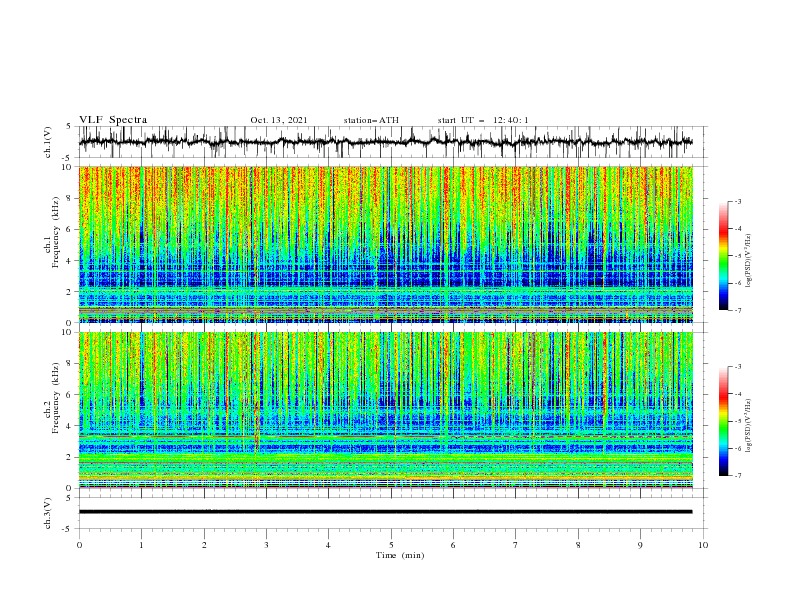Click the lower ch.2 color scale bar

tap(724, 421)
